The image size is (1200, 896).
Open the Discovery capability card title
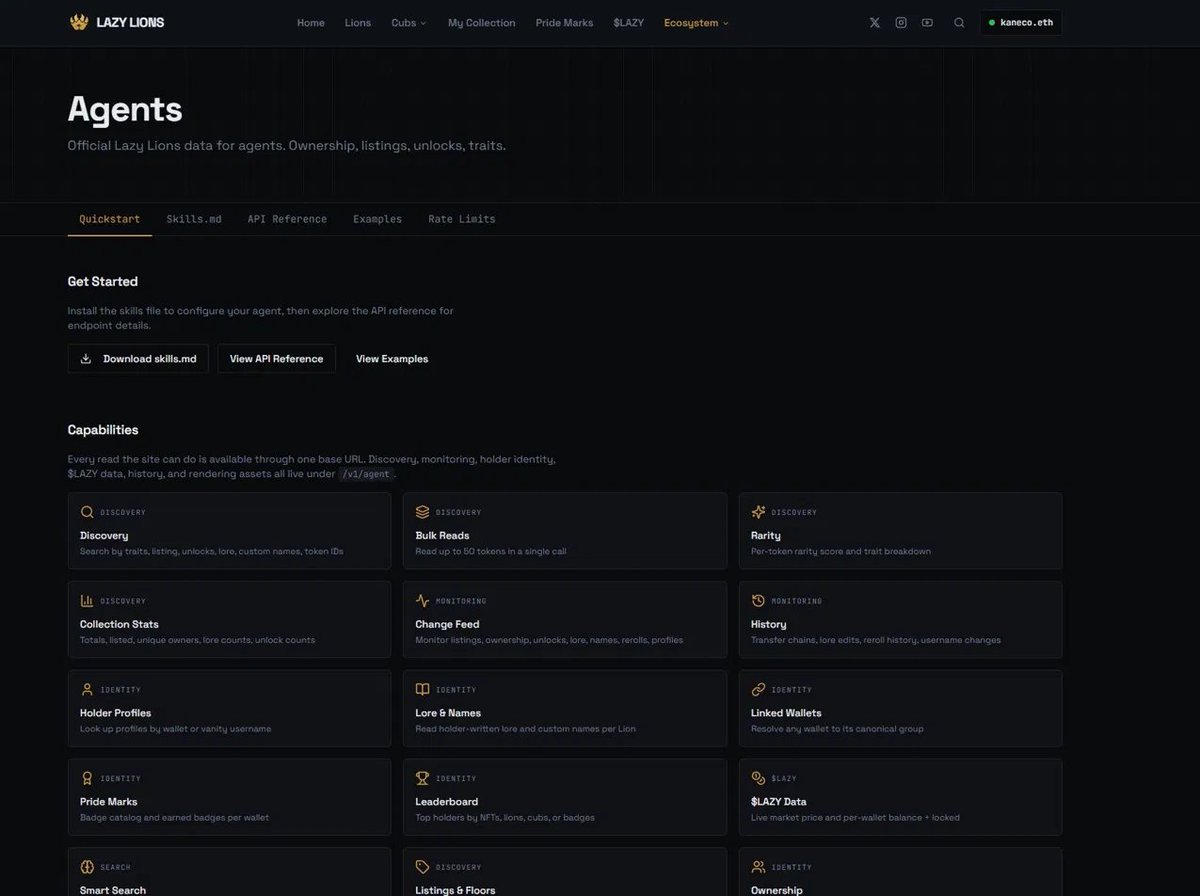[x=104, y=536]
